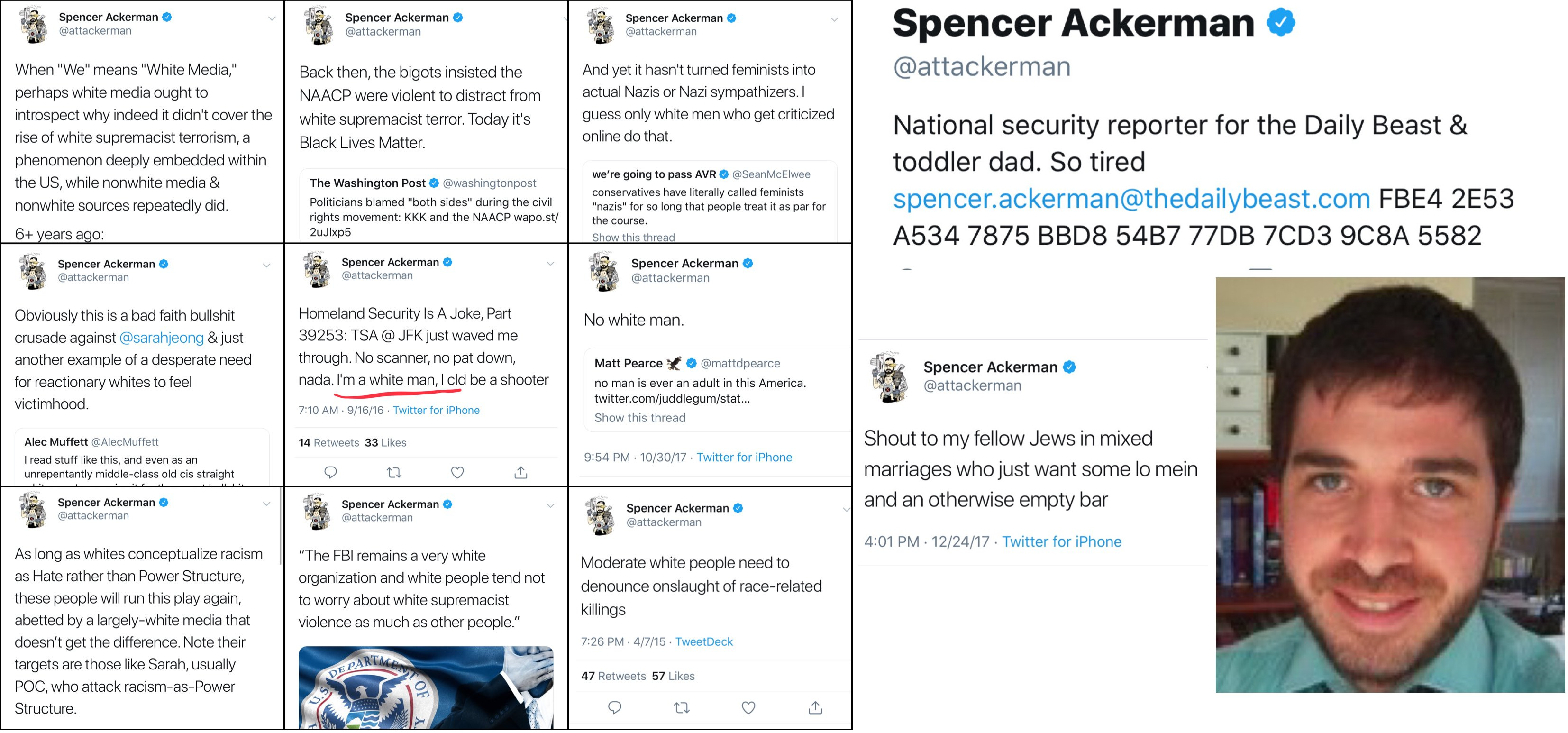
Task: Reply to the Moderate white people tweet
Action: tap(615, 707)
